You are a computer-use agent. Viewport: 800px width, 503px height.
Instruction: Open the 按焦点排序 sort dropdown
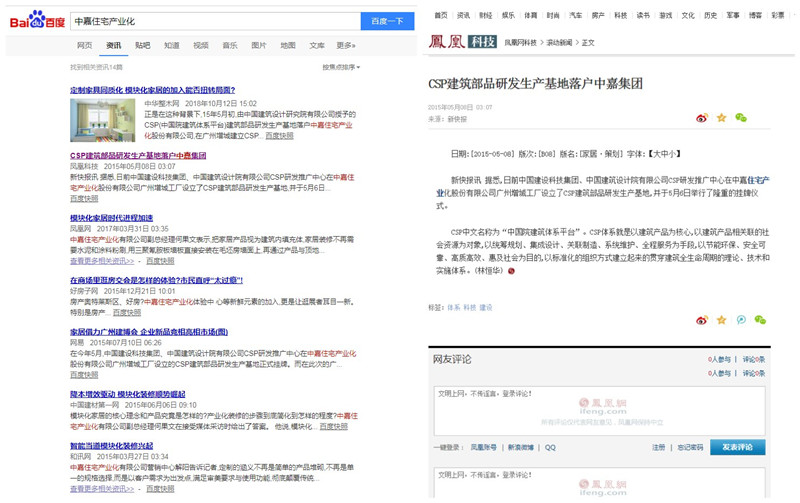[x=341, y=67]
